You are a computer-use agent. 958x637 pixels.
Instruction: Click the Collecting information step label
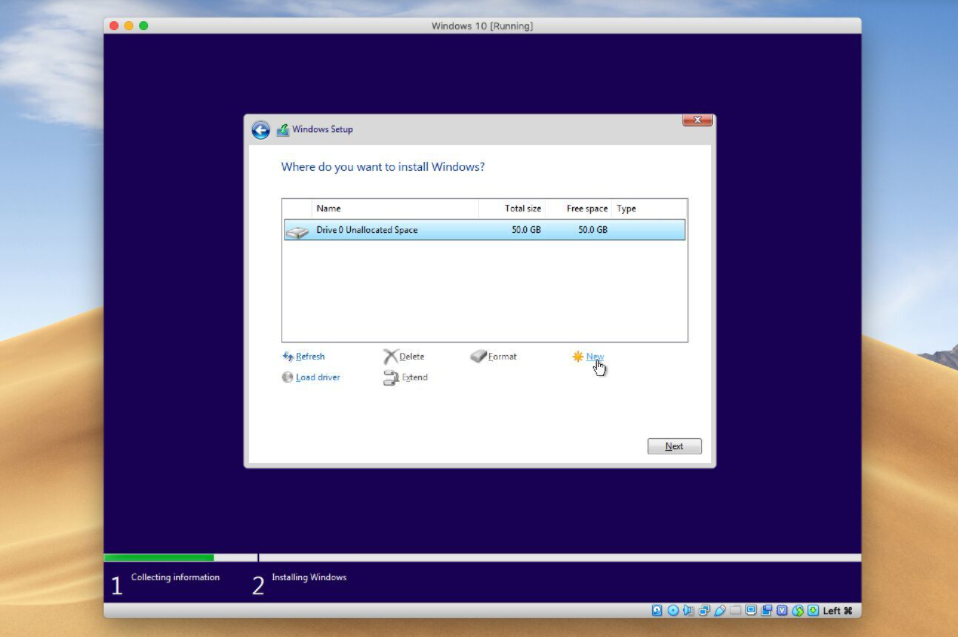click(175, 577)
